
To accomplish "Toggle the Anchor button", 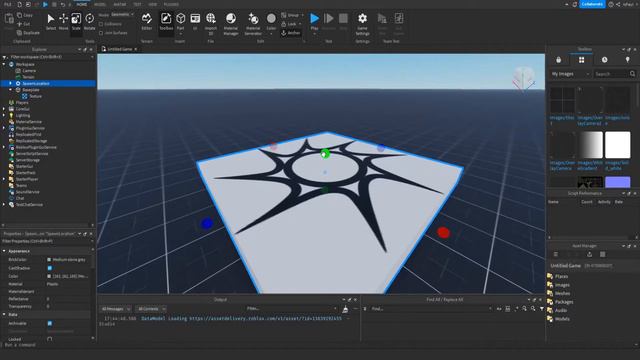I will 291,33.
